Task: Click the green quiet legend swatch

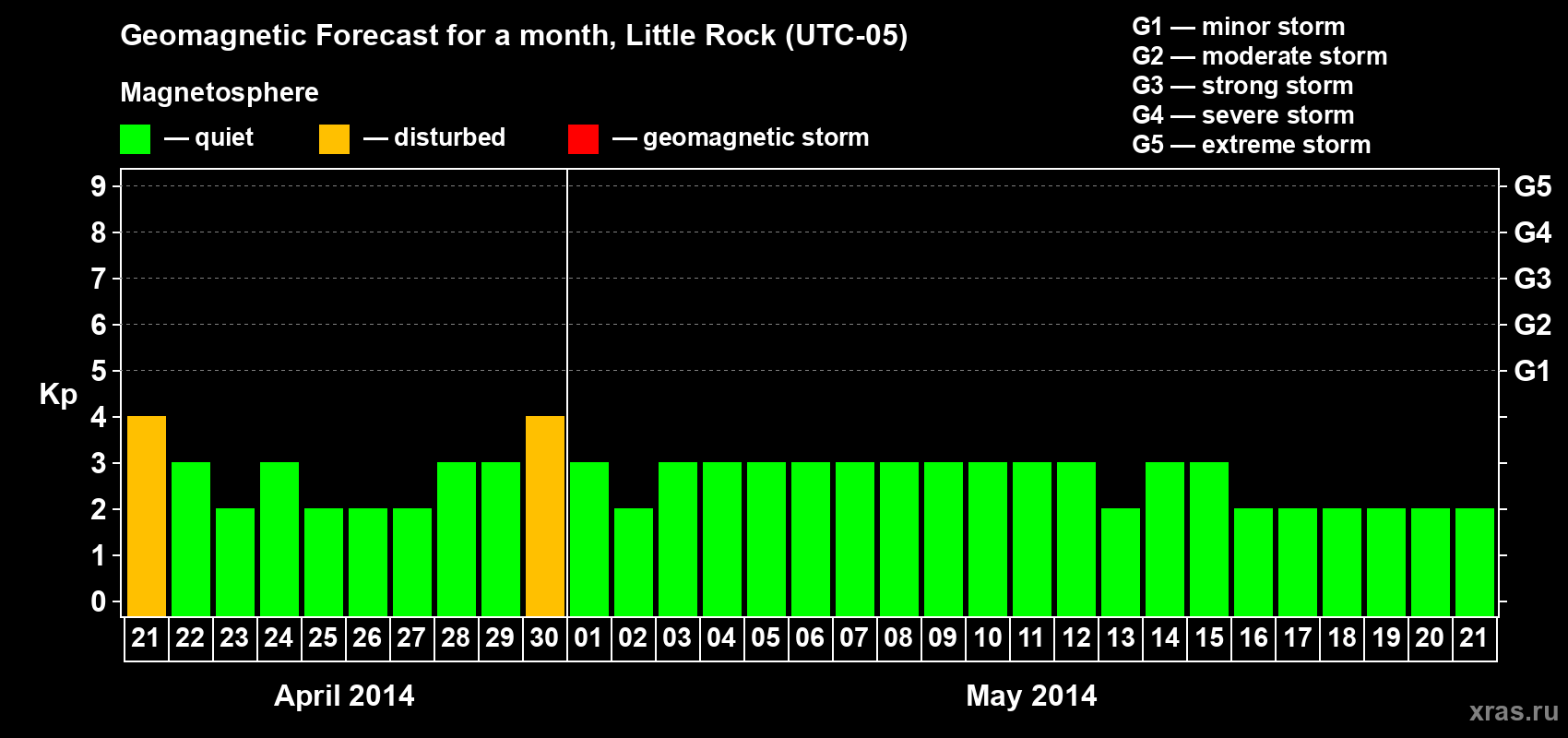Action: pos(135,139)
